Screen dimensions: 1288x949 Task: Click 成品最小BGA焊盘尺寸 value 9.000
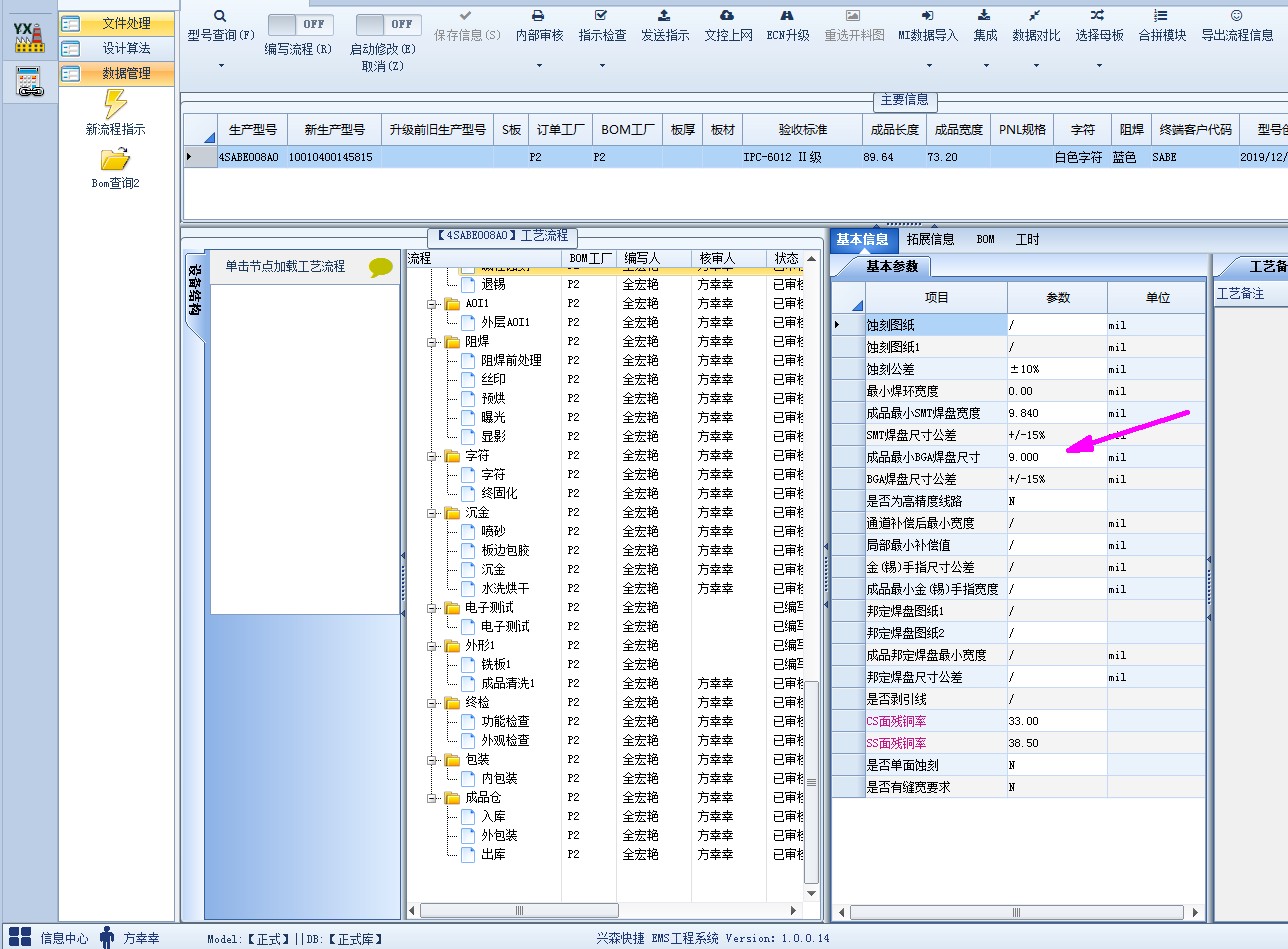[x=1057, y=457]
